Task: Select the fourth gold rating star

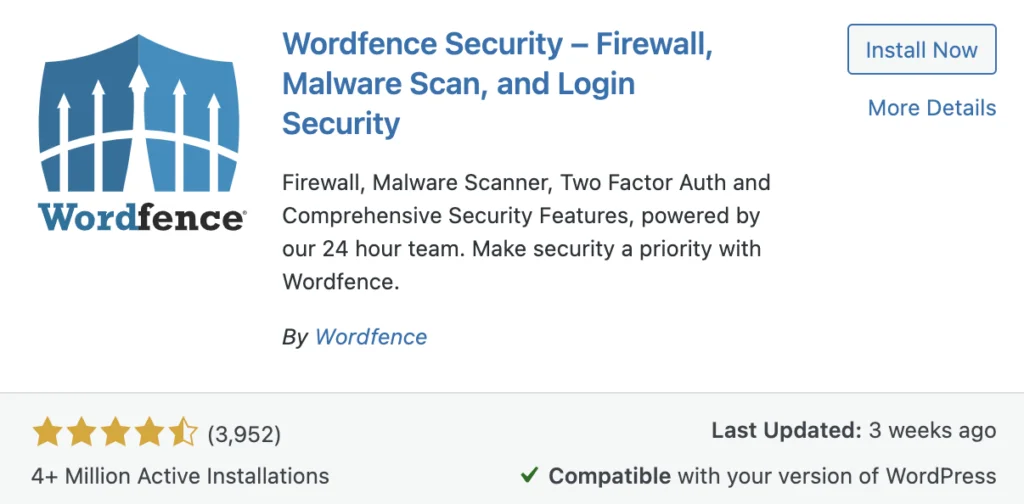Action: [149, 433]
